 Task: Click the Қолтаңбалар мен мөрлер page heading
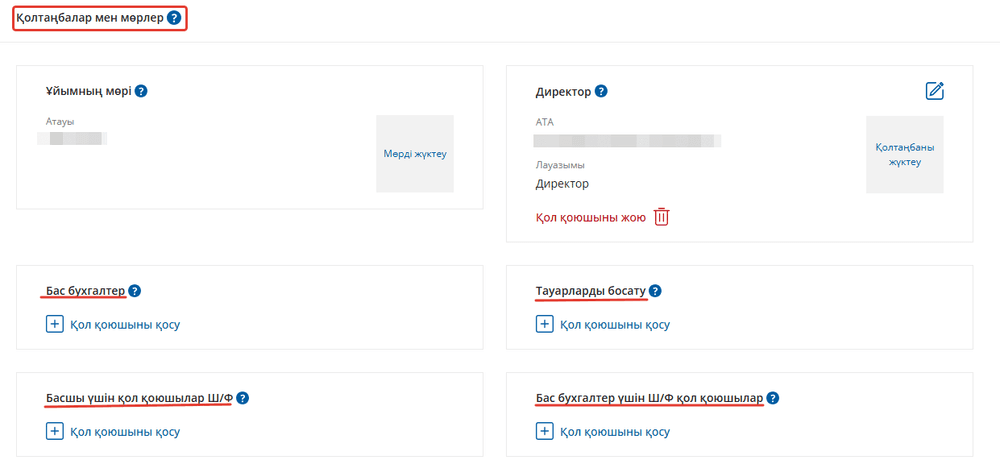pyautogui.click(x=90, y=18)
